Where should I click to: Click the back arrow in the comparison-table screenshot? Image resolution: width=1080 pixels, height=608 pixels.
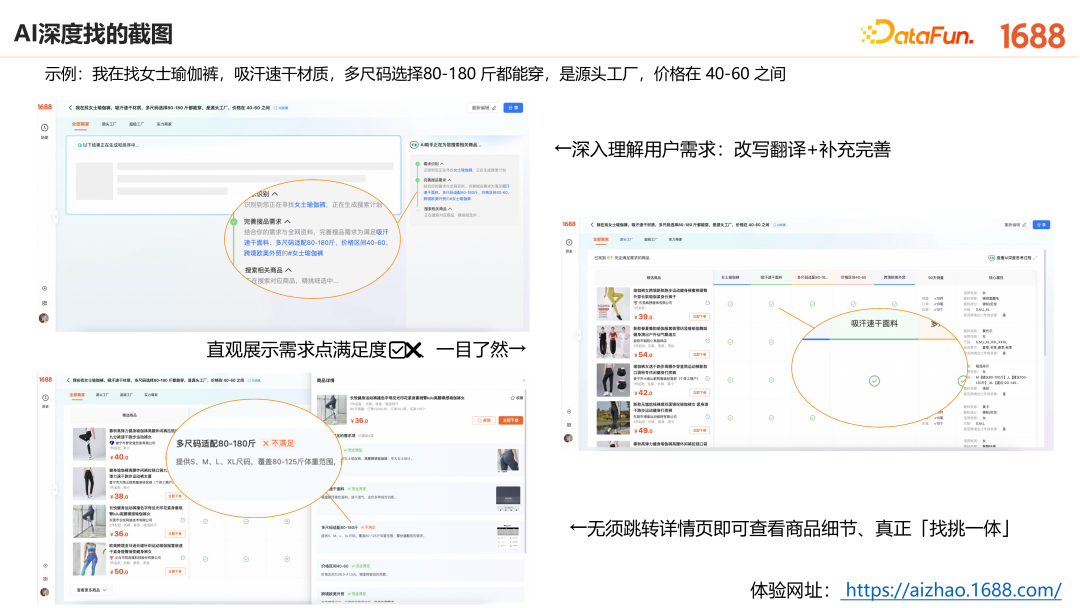(x=592, y=224)
